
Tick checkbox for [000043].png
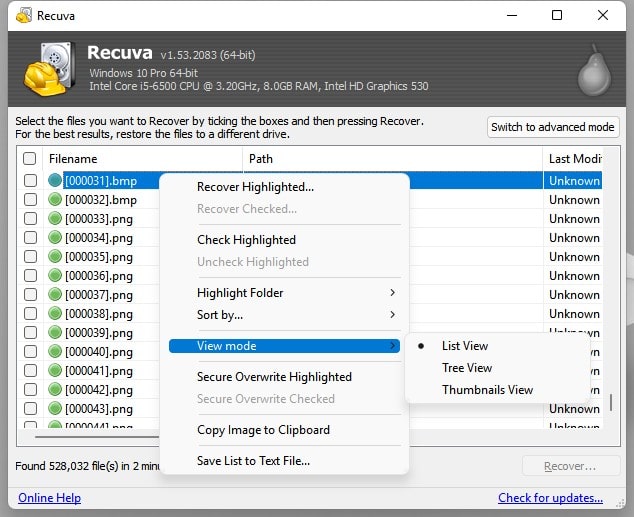click(30, 408)
